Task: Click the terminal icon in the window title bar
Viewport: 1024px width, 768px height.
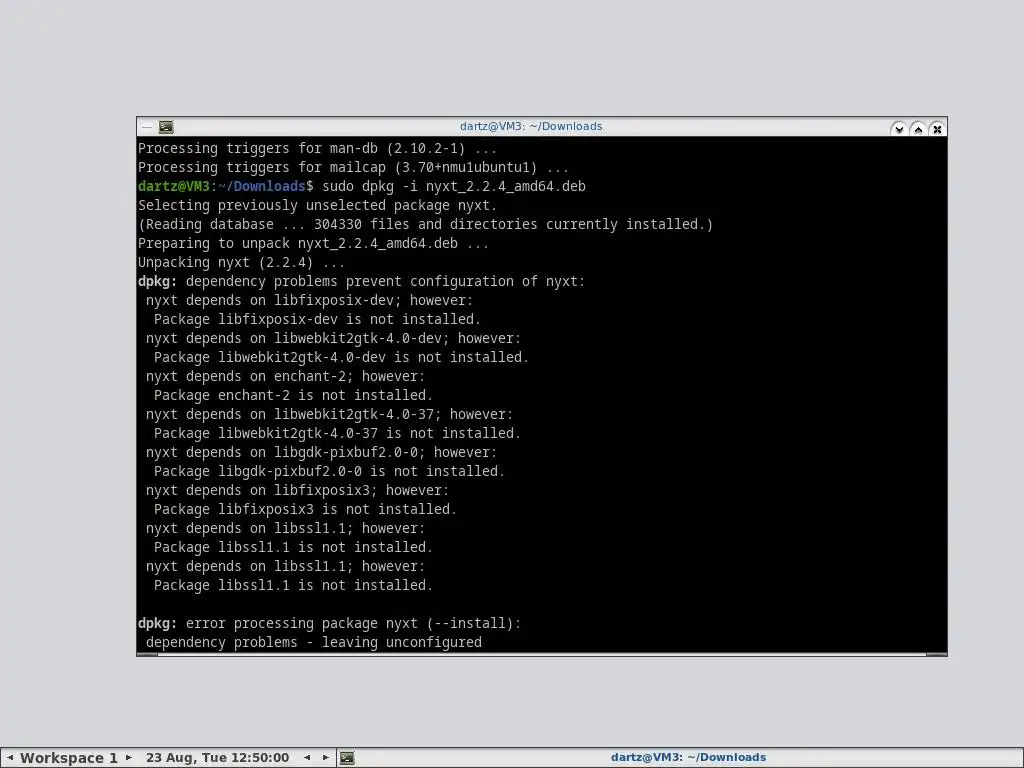Action: (x=167, y=127)
